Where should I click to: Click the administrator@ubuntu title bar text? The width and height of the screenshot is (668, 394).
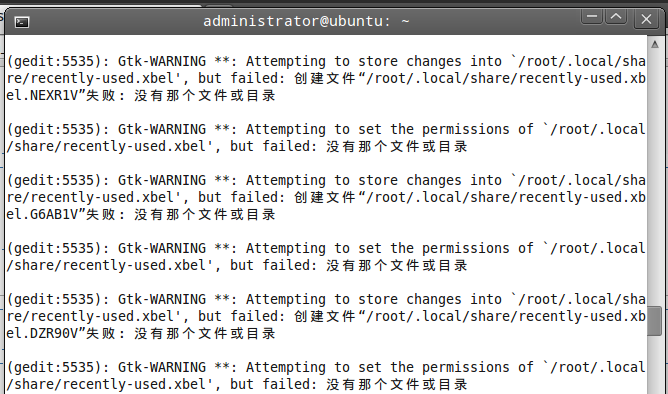pyautogui.click(x=306, y=21)
